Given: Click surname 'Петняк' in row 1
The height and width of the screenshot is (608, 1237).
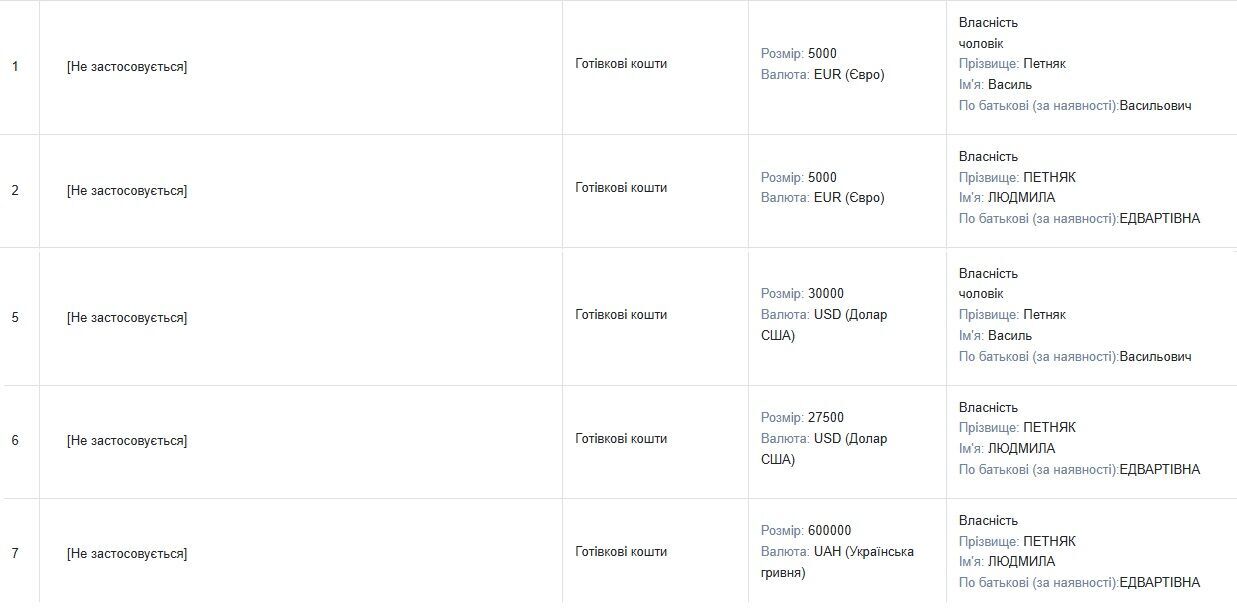Looking at the screenshot, I should pyautogui.click(x=1045, y=64).
